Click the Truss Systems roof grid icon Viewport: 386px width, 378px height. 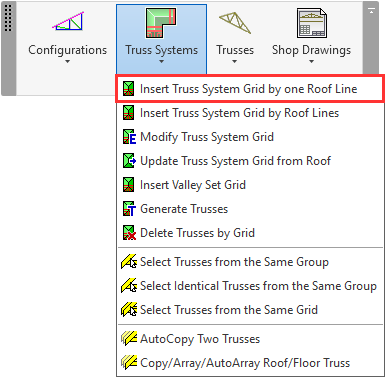pos(161,23)
